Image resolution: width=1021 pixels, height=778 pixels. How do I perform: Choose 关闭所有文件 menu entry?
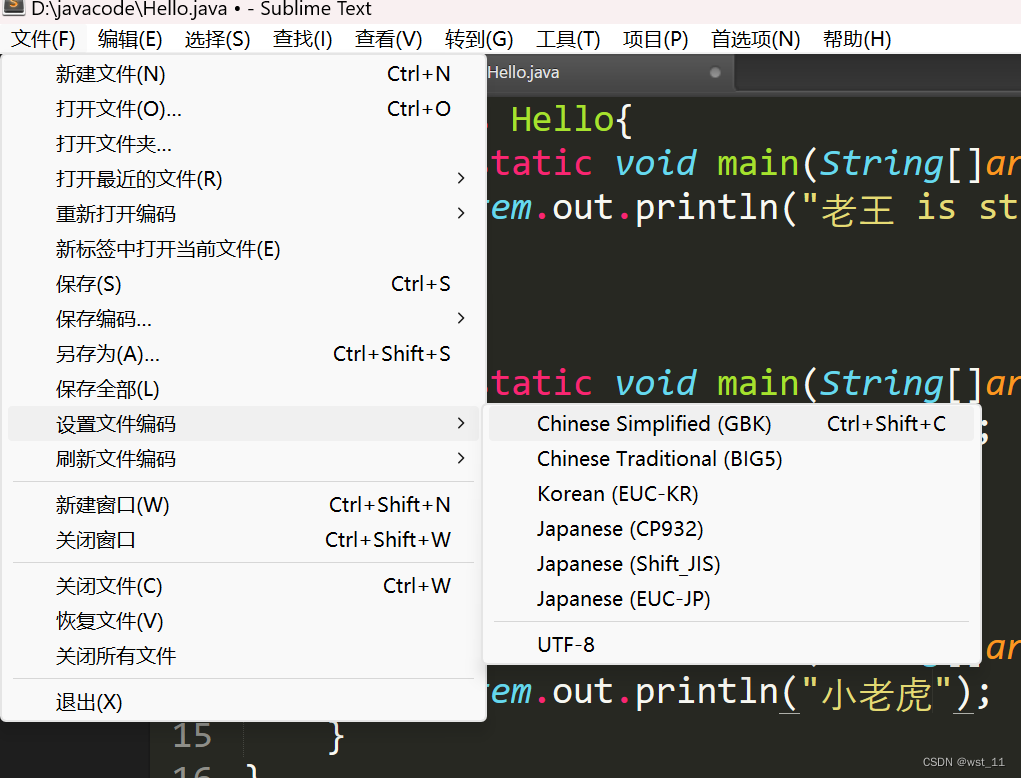point(244,656)
